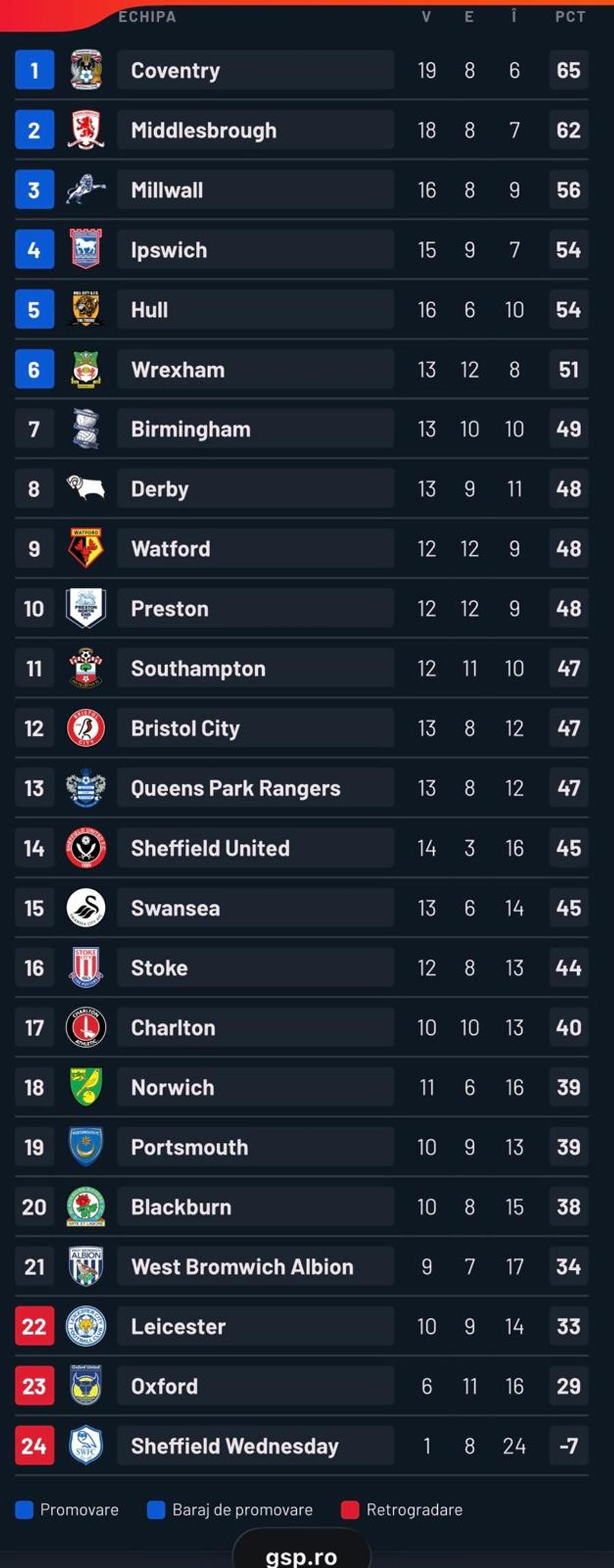Open the Wrexham team row

tap(302, 369)
